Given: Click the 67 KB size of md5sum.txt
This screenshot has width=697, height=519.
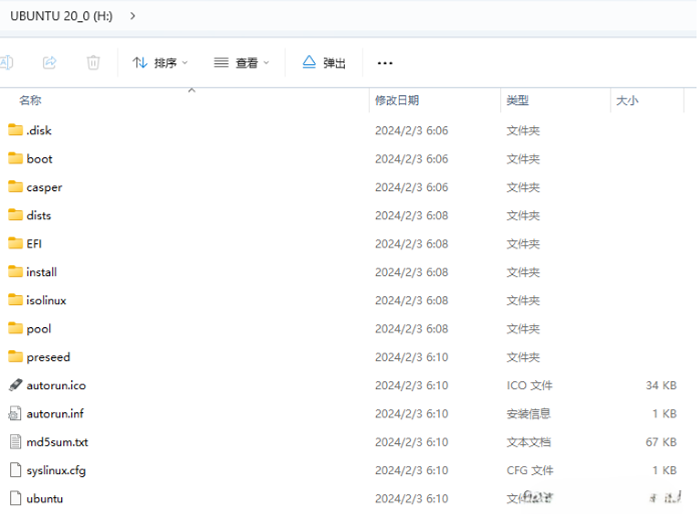Looking at the screenshot, I should coord(661,442).
